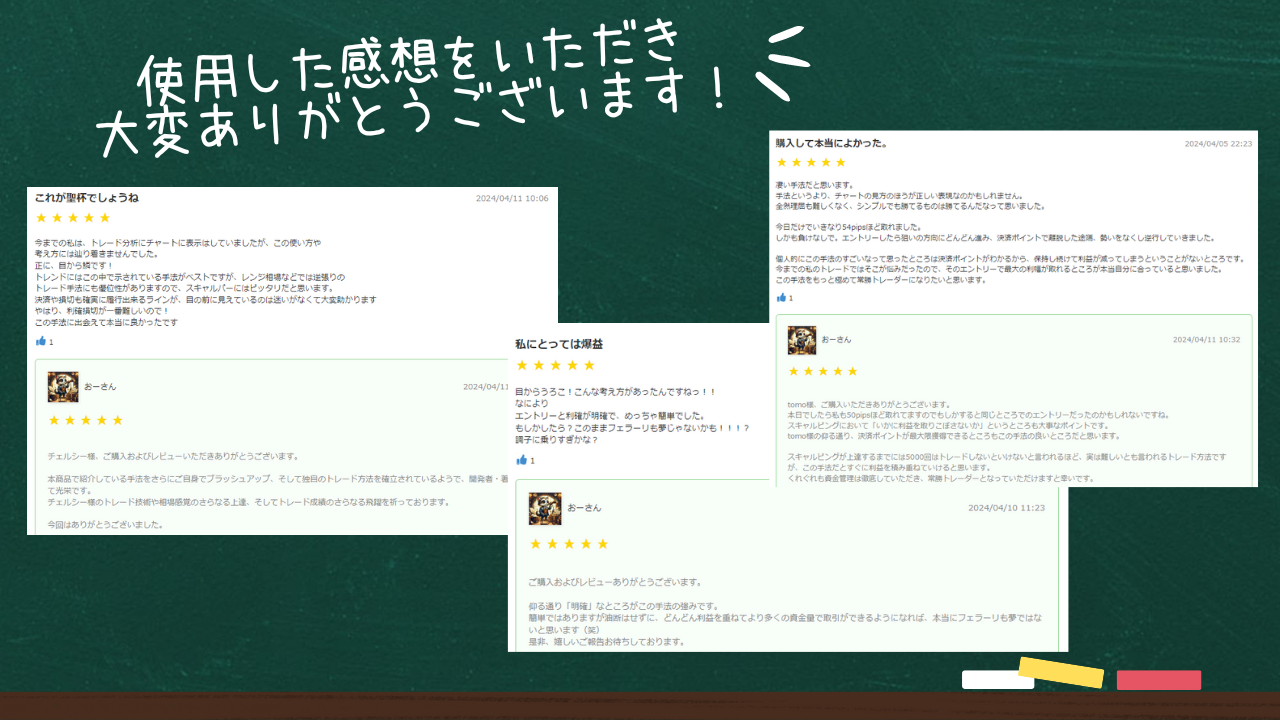The width and height of the screenshot is (1280, 720).
Task: Click the おーさん name in the 2024/04/10 reply
Action: click(x=584, y=508)
